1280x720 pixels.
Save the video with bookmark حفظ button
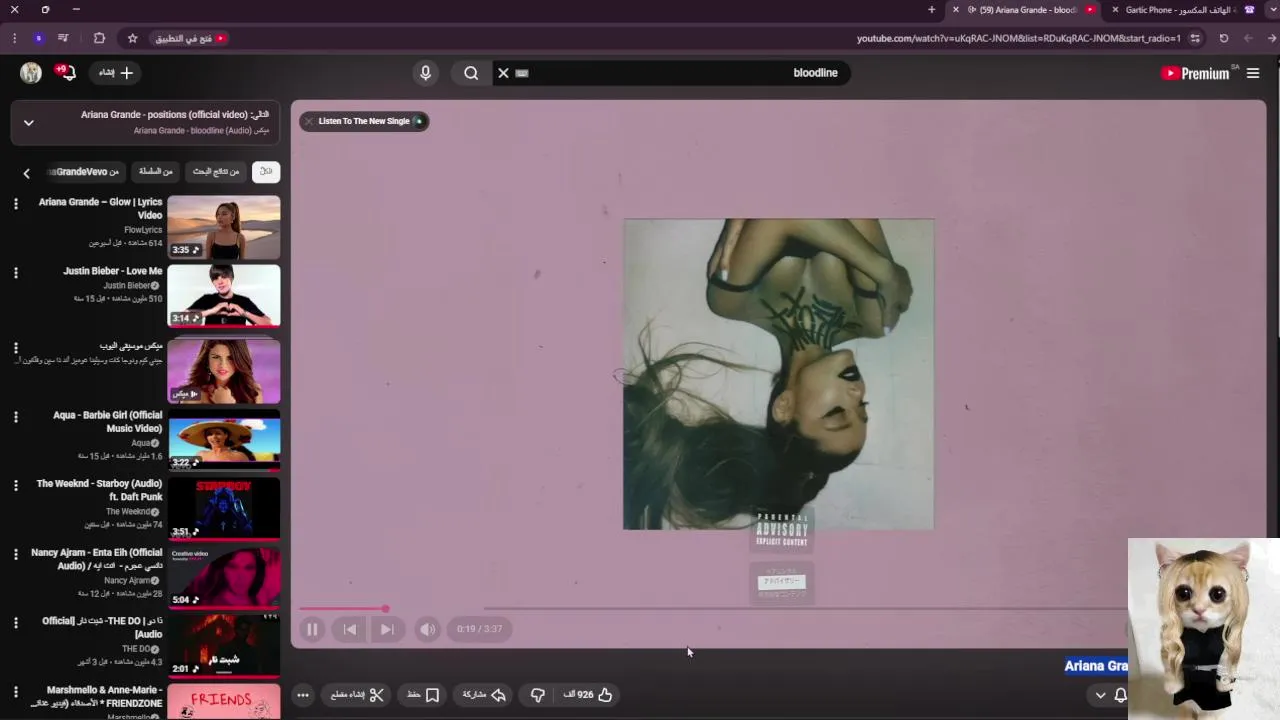pyautogui.click(x=423, y=695)
